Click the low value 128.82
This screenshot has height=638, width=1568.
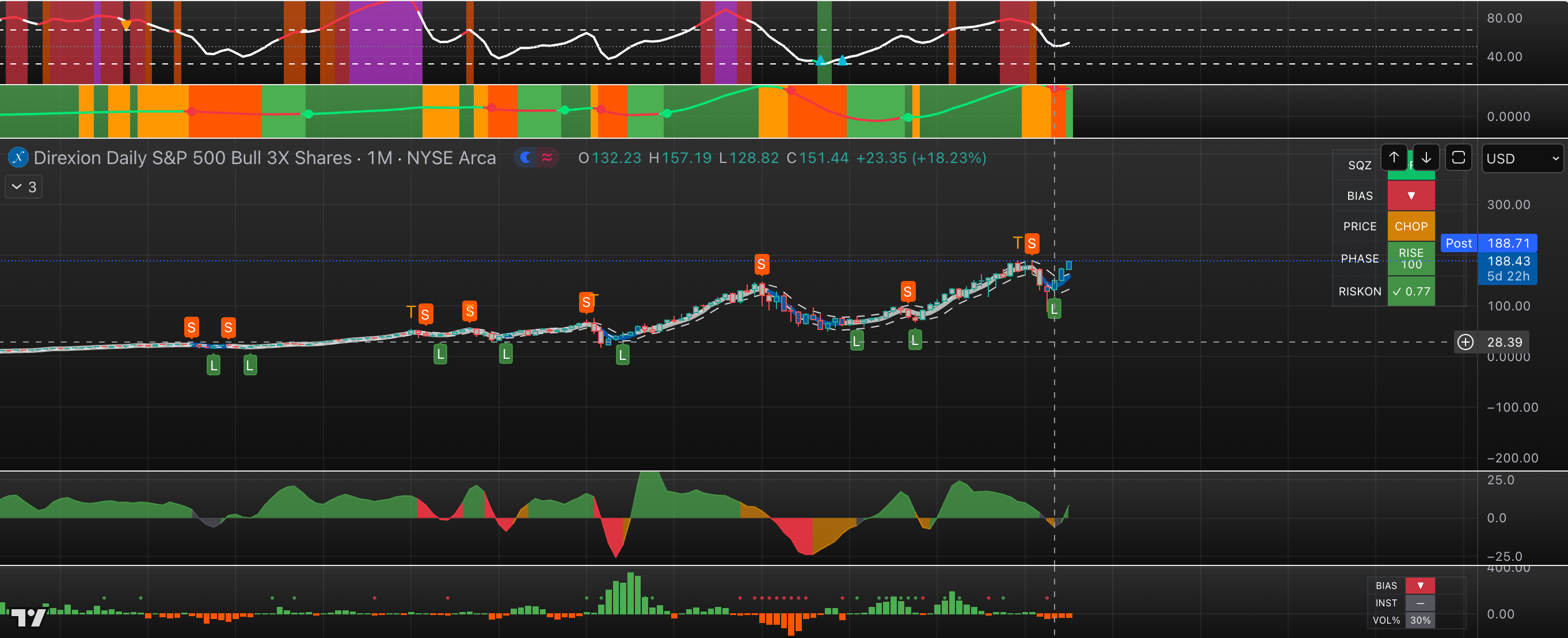click(x=753, y=158)
